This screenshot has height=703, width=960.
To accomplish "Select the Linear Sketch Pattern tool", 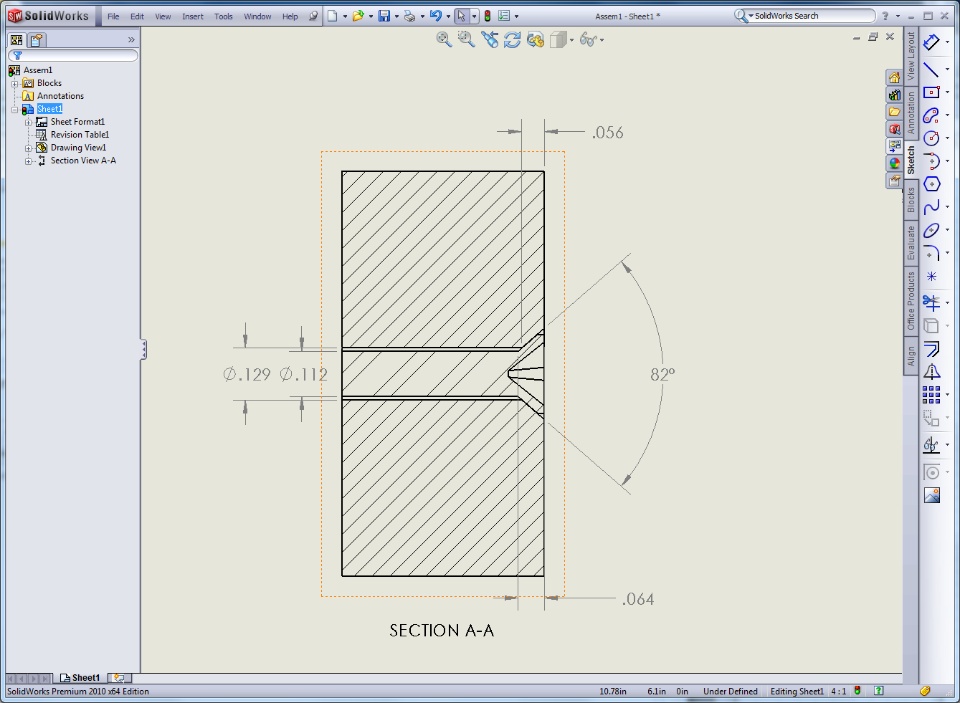I will (931, 395).
